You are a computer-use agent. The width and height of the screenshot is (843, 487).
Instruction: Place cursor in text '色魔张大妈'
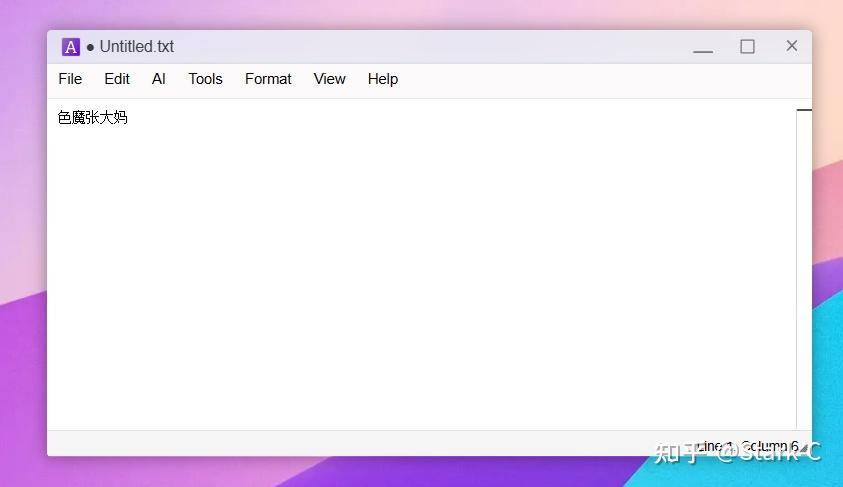click(x=92, y=117)
